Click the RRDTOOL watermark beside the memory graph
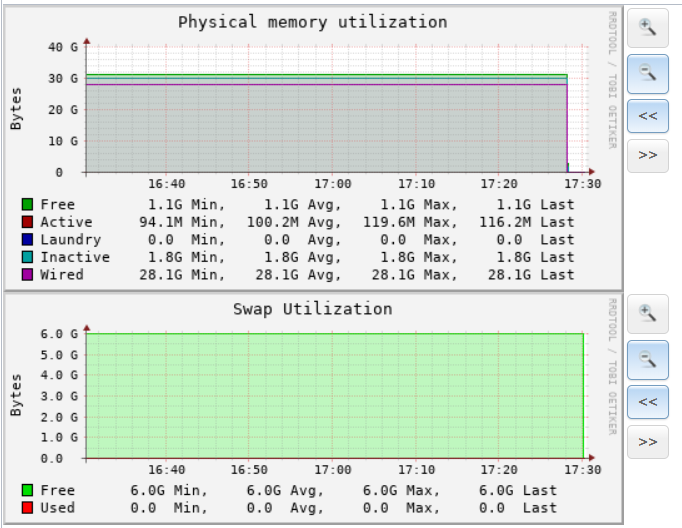 coord(612,80)
